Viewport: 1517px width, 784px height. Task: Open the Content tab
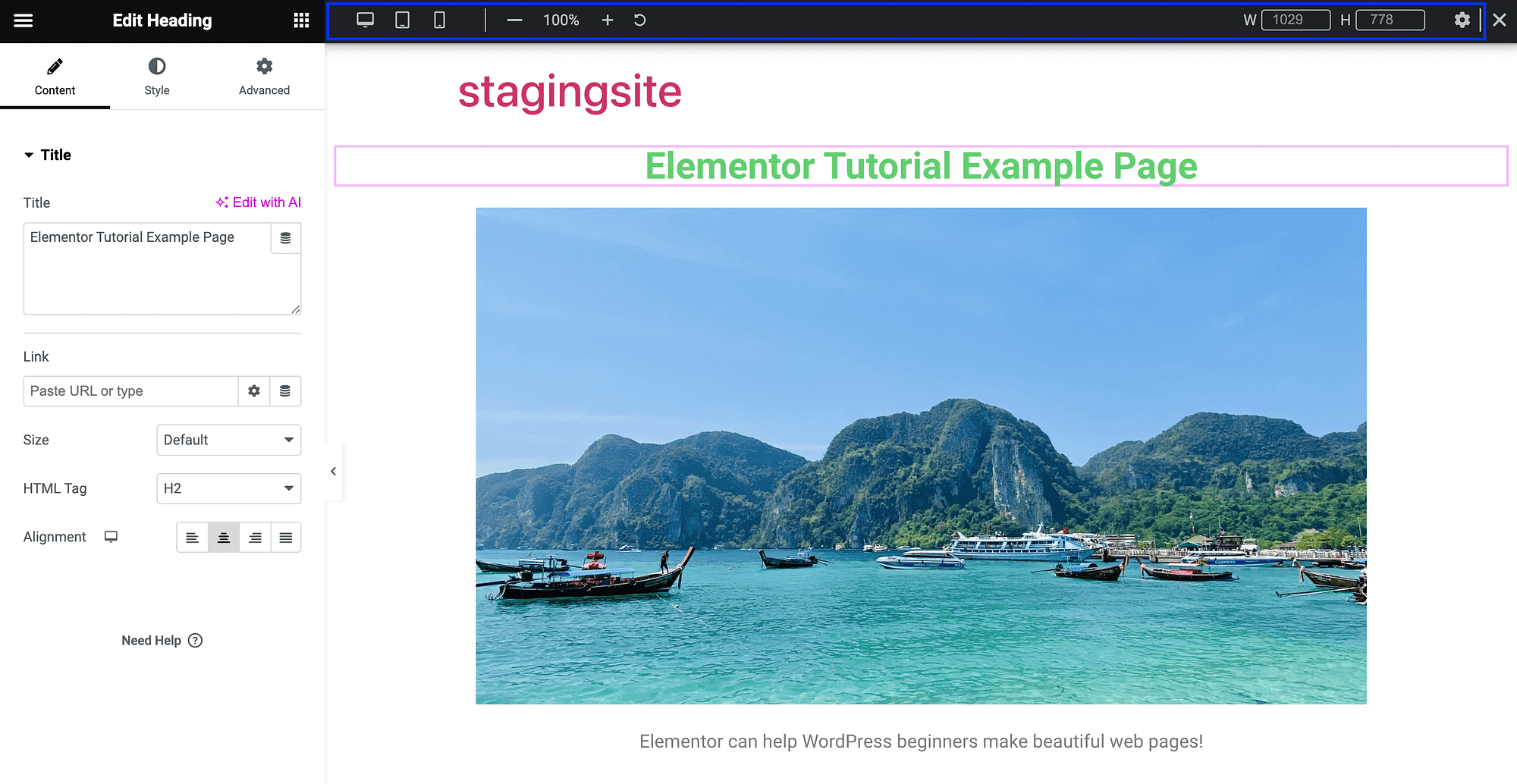pos(55,77)
